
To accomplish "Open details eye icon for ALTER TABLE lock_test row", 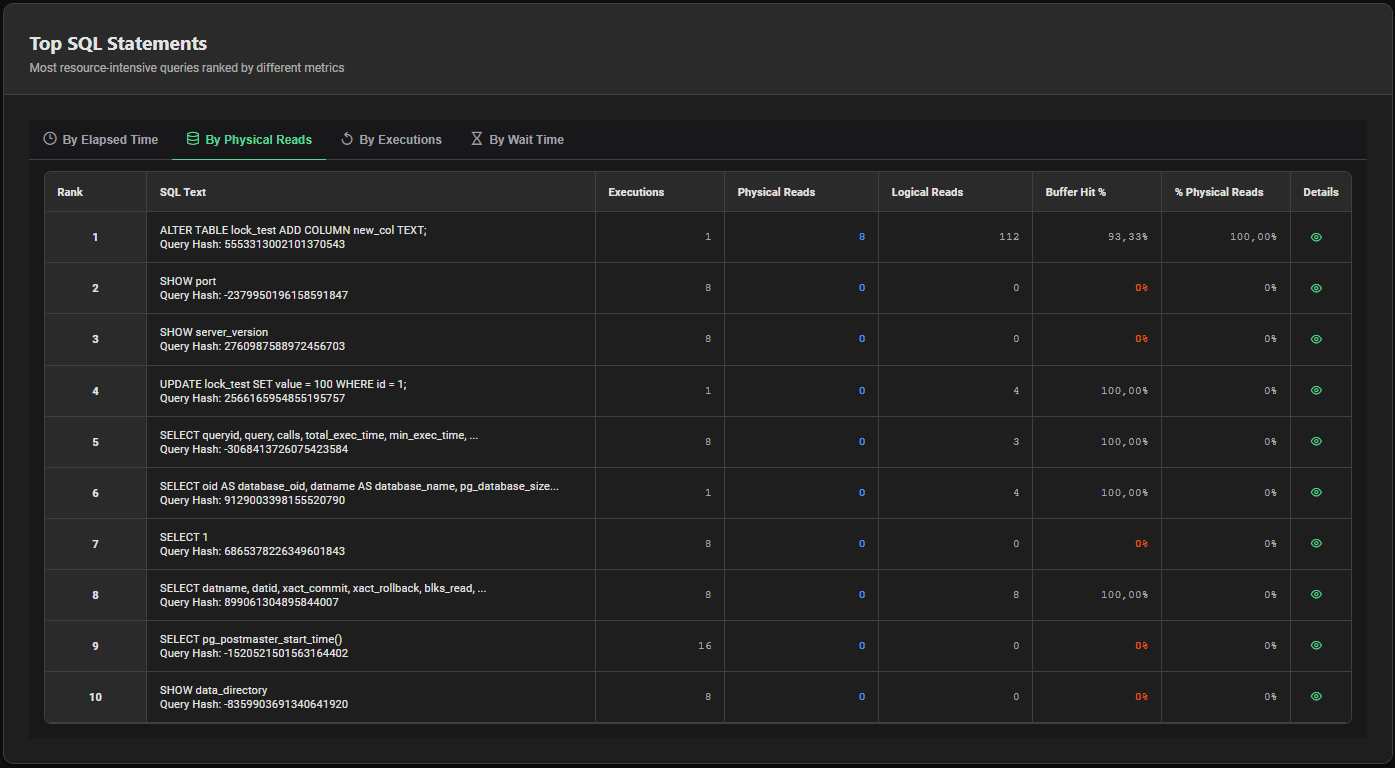I will 1316,237.
